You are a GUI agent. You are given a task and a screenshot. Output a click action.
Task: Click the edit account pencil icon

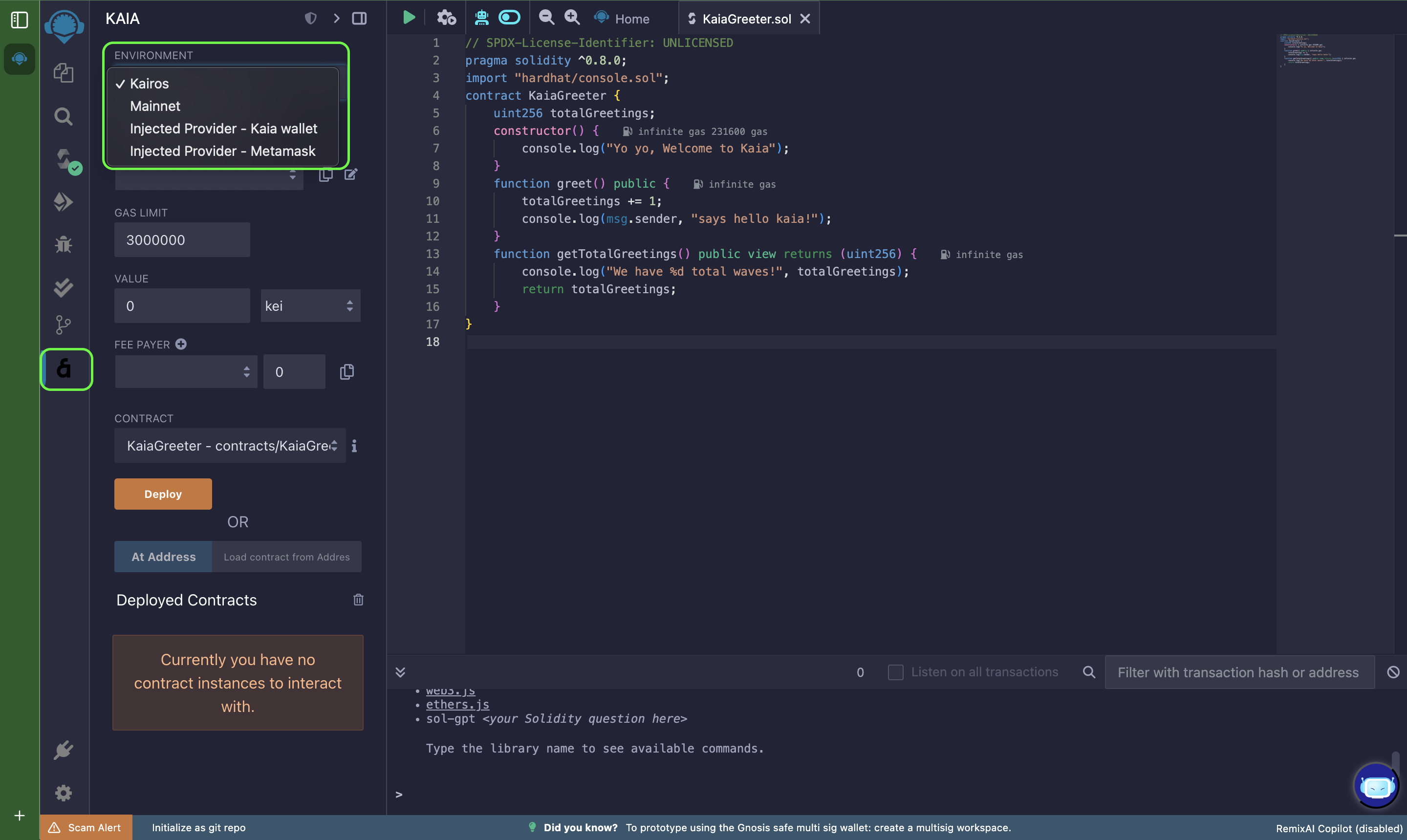(351, 174)
